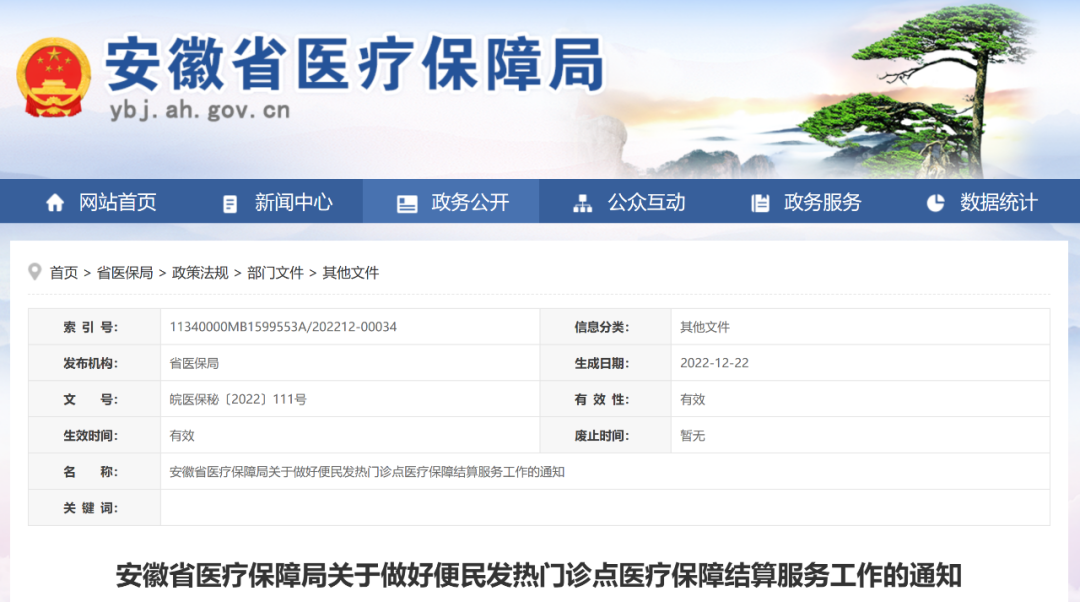Click the location pin breadcrumb icon
Screen dimensions: 1080x602
[x=34, y=272]
